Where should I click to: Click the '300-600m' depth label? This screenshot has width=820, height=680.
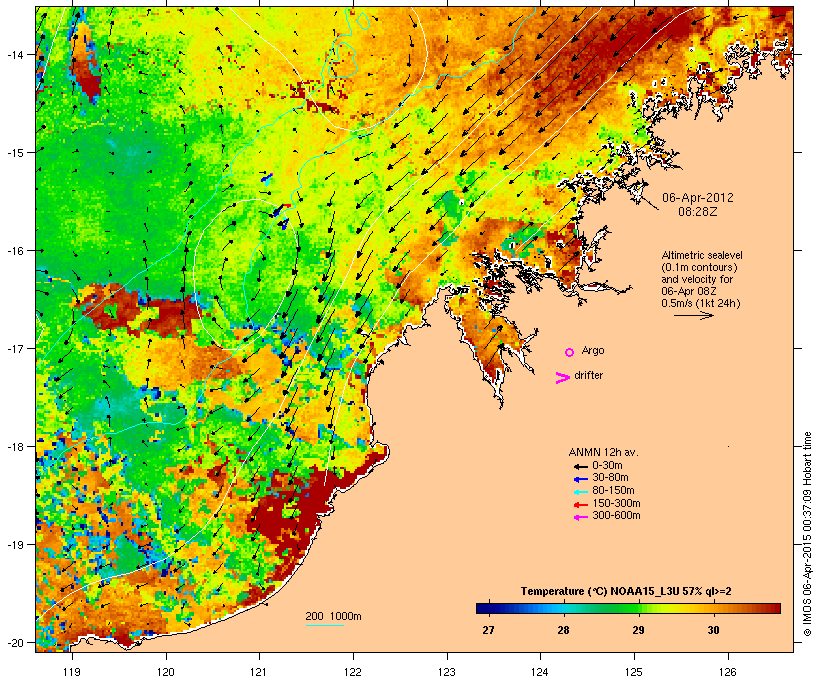pyautogui.click(x=616, y=516)
